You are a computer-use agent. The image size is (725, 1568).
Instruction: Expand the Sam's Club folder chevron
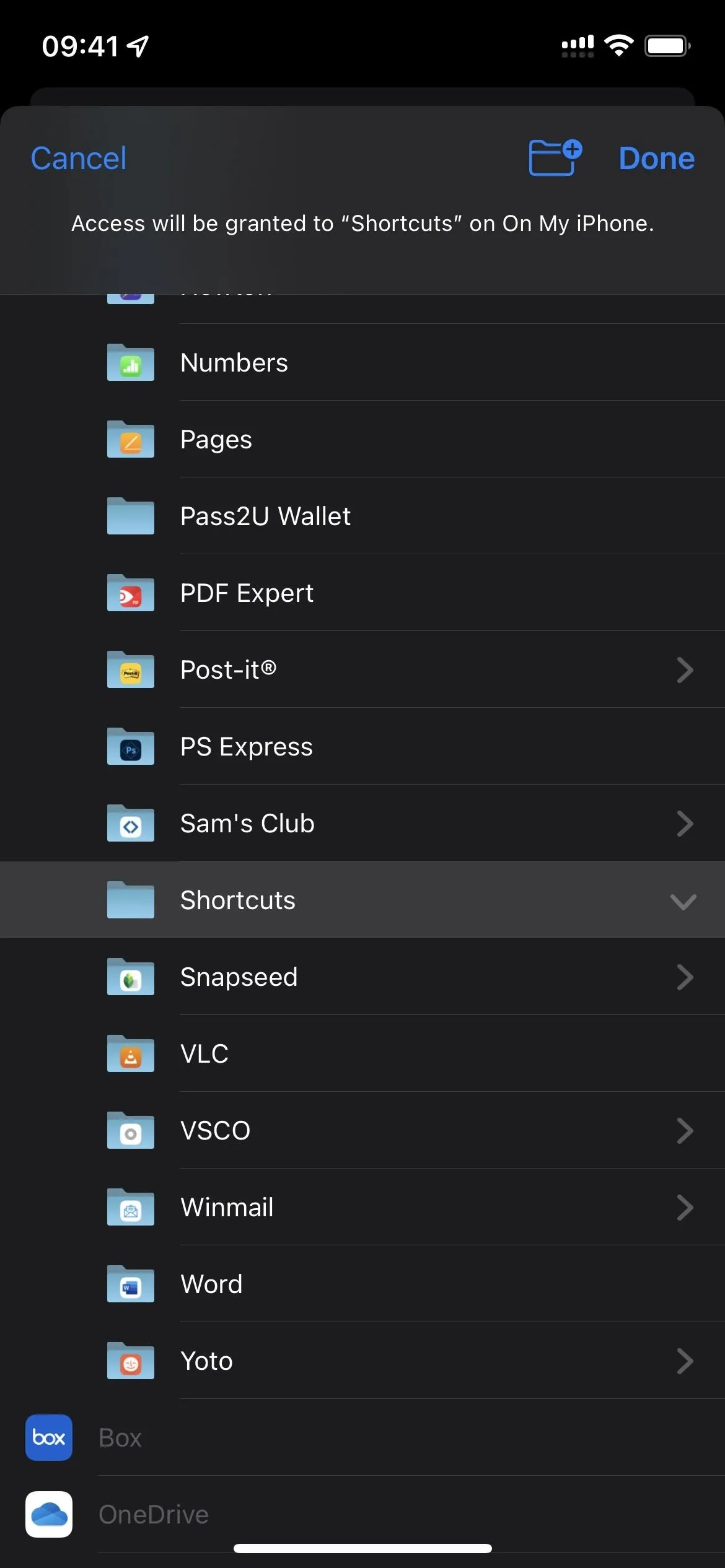[684, 824]
